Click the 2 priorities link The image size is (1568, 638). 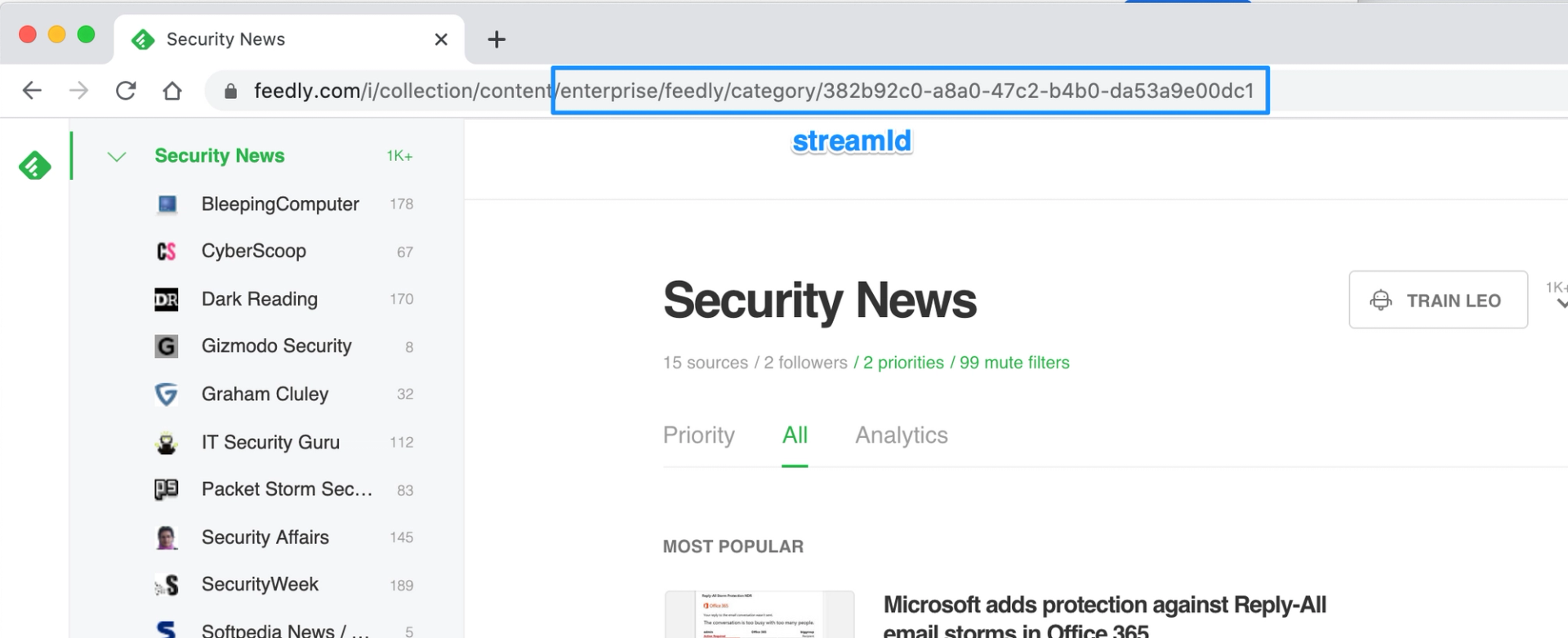click(x=904, y=362)
